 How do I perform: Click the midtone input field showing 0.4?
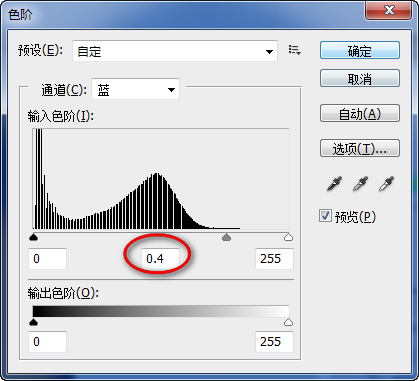coord(160,258)
